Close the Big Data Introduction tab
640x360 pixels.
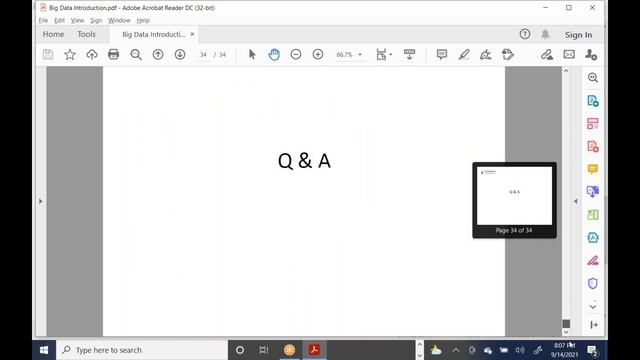tap(192, 34)
